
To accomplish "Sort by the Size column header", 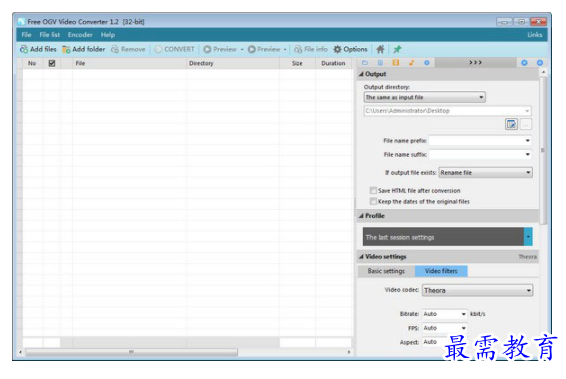I will [x=297, y=63].
